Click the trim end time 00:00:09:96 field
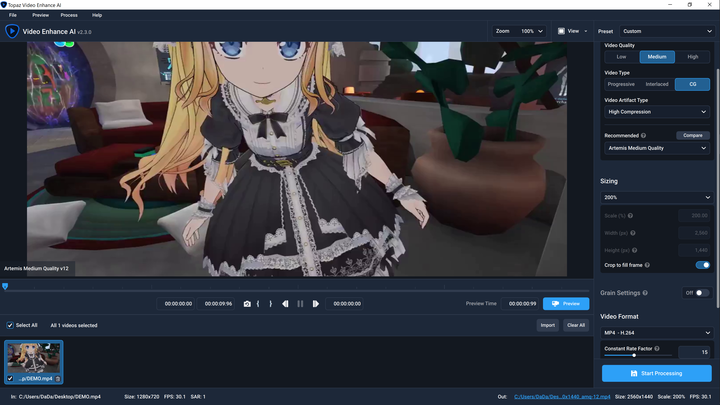Image resolution: width=720 pixels, height=405 pixels. pos(218,304)
